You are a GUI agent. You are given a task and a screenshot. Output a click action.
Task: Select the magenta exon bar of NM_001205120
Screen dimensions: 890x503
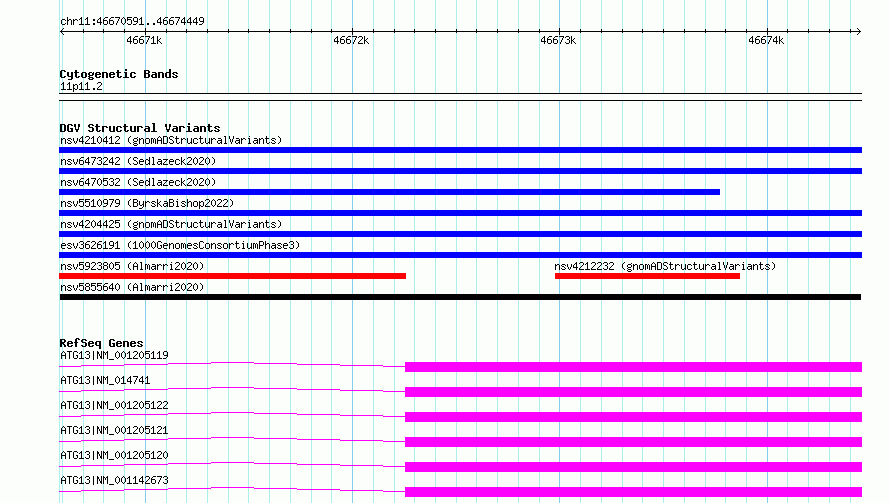click(633, 467)
